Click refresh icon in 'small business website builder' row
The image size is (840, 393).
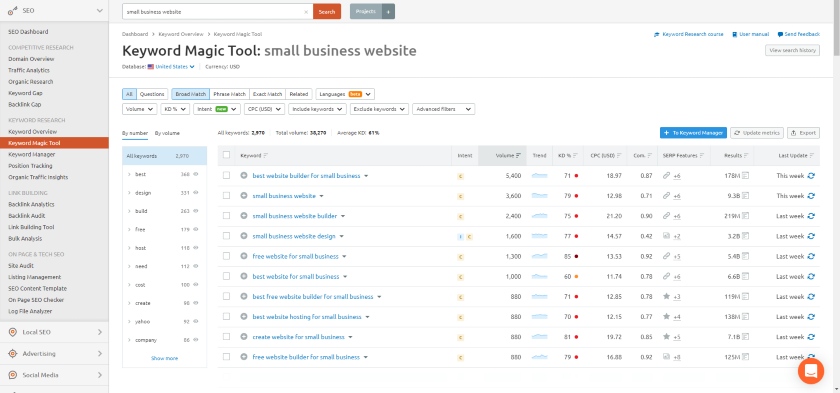point(811,216)
